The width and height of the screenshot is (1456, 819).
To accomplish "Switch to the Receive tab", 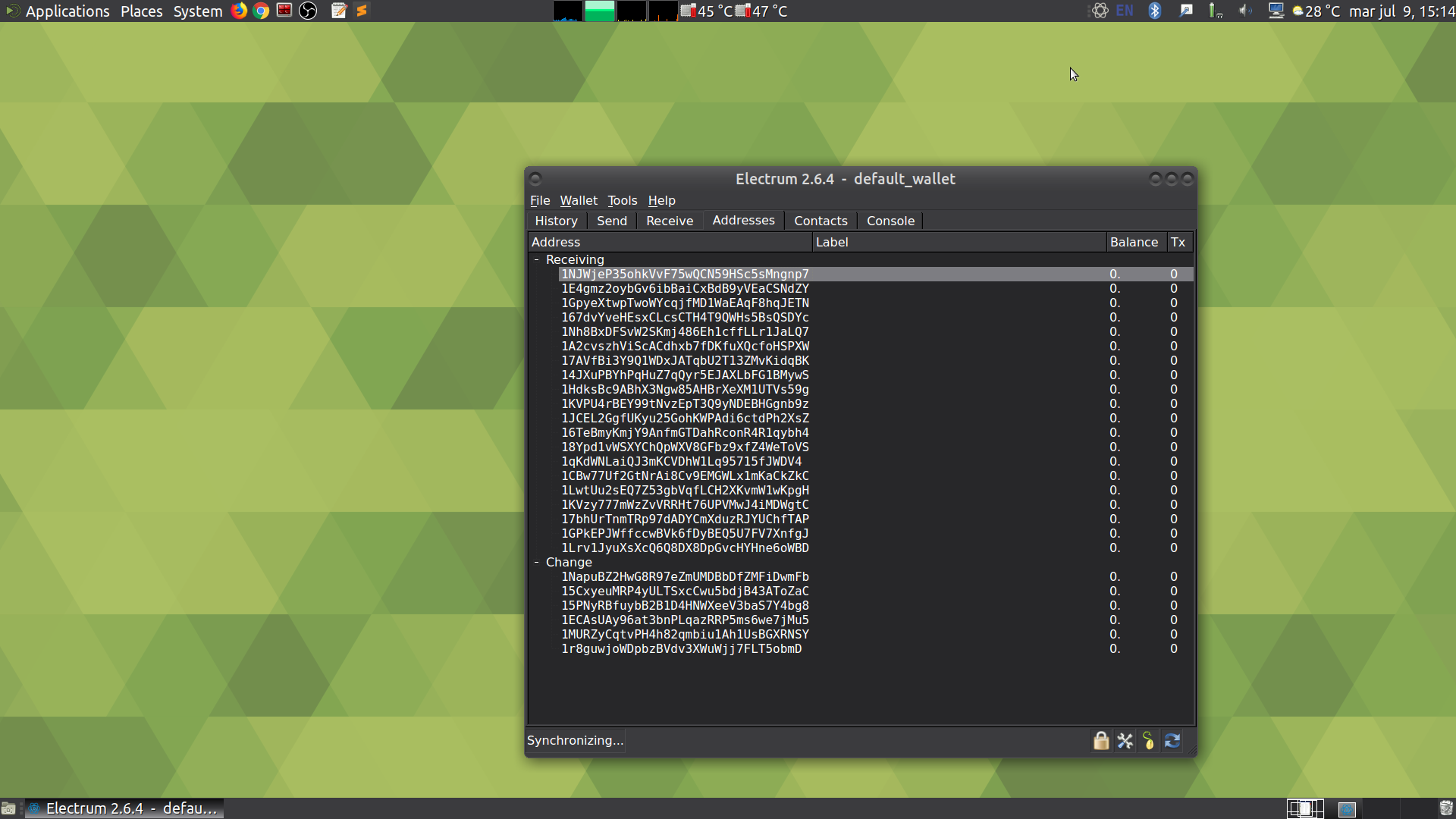I will point(670,221).
